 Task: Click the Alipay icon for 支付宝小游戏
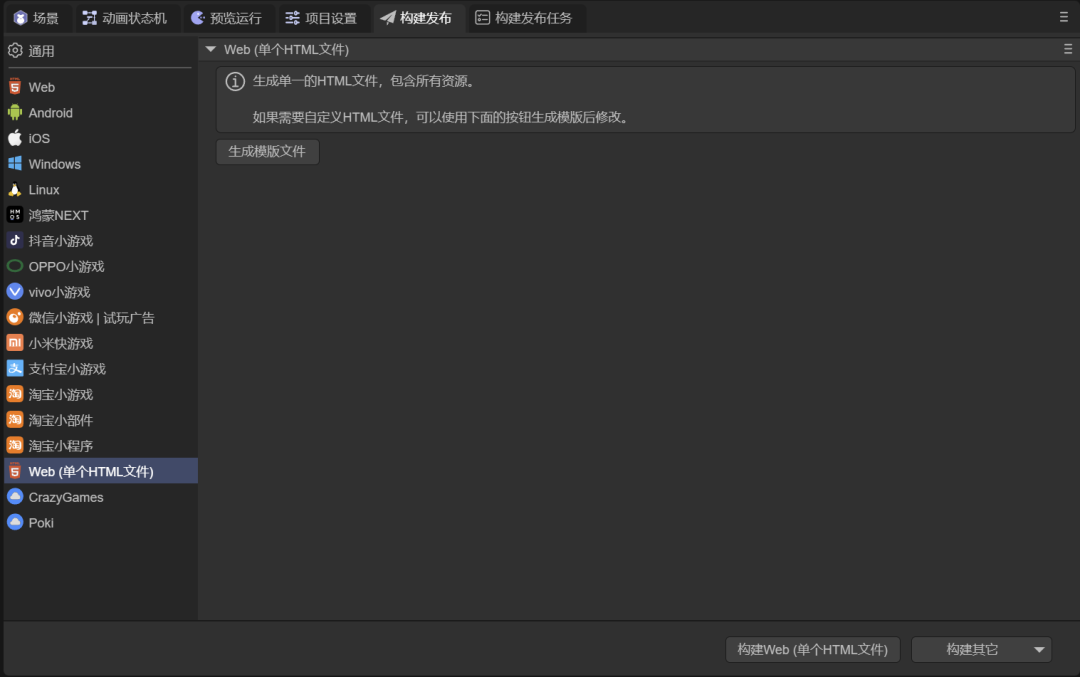14,368
